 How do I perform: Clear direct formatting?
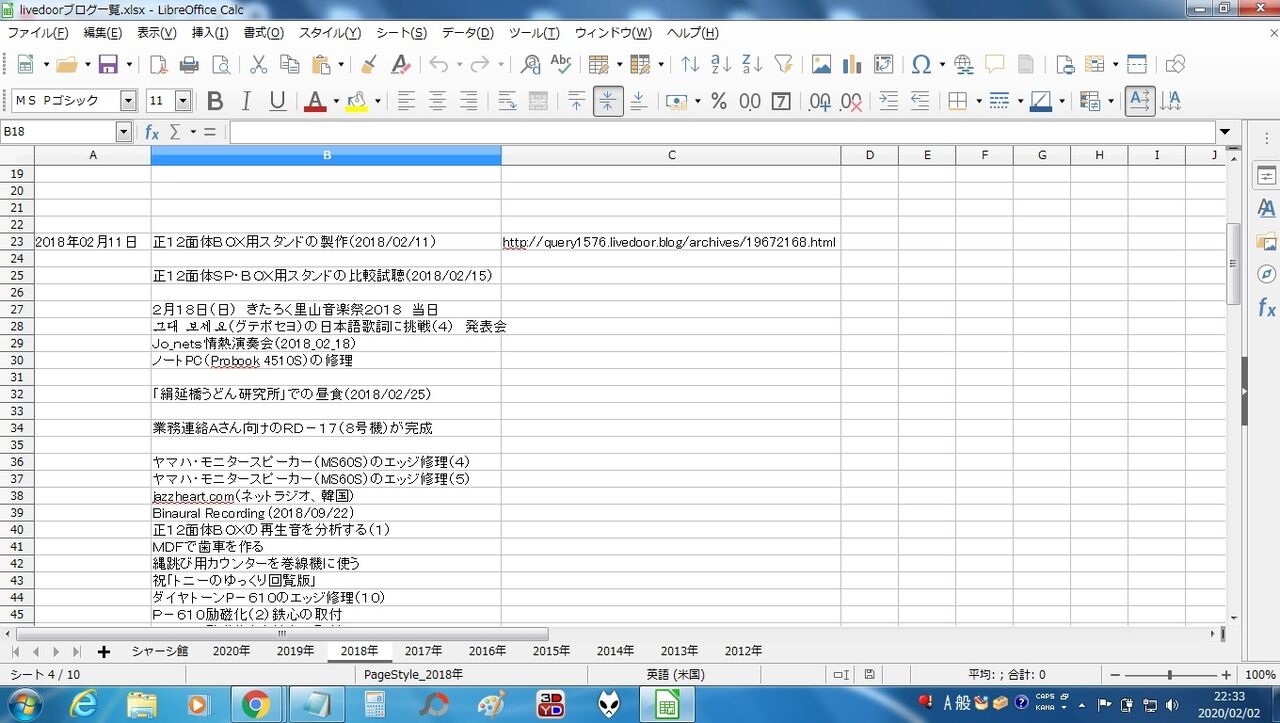[401, 65]
